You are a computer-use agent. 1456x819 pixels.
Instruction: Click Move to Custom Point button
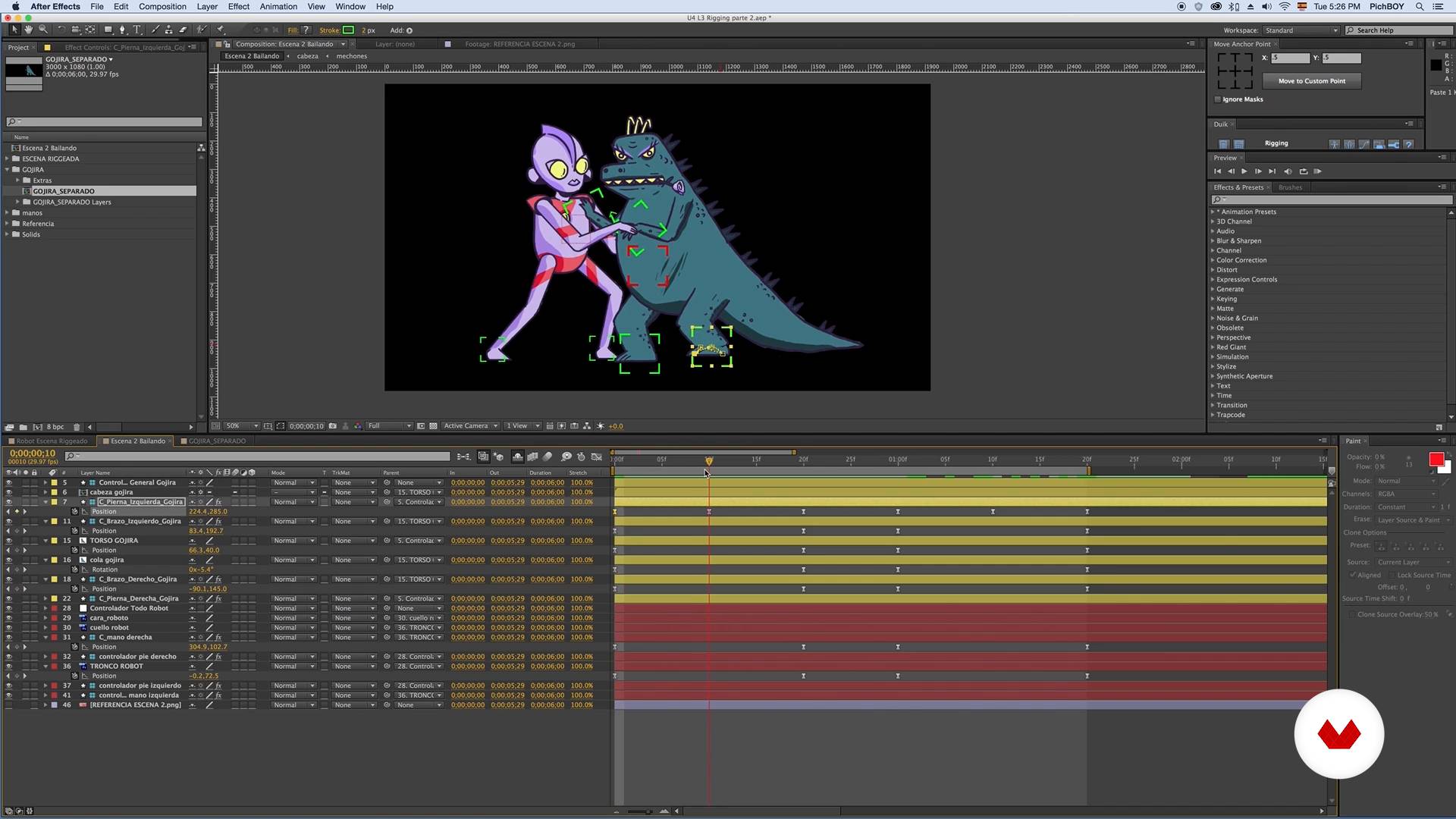click(1312, 80)
